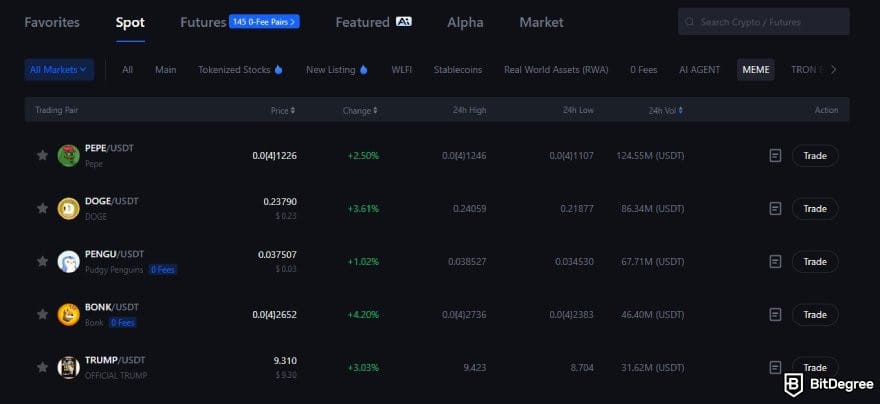The height and width of the screenshot is (404, 880).
Task: Switch to the Favorites tab
Action: (x=52, y=22)
